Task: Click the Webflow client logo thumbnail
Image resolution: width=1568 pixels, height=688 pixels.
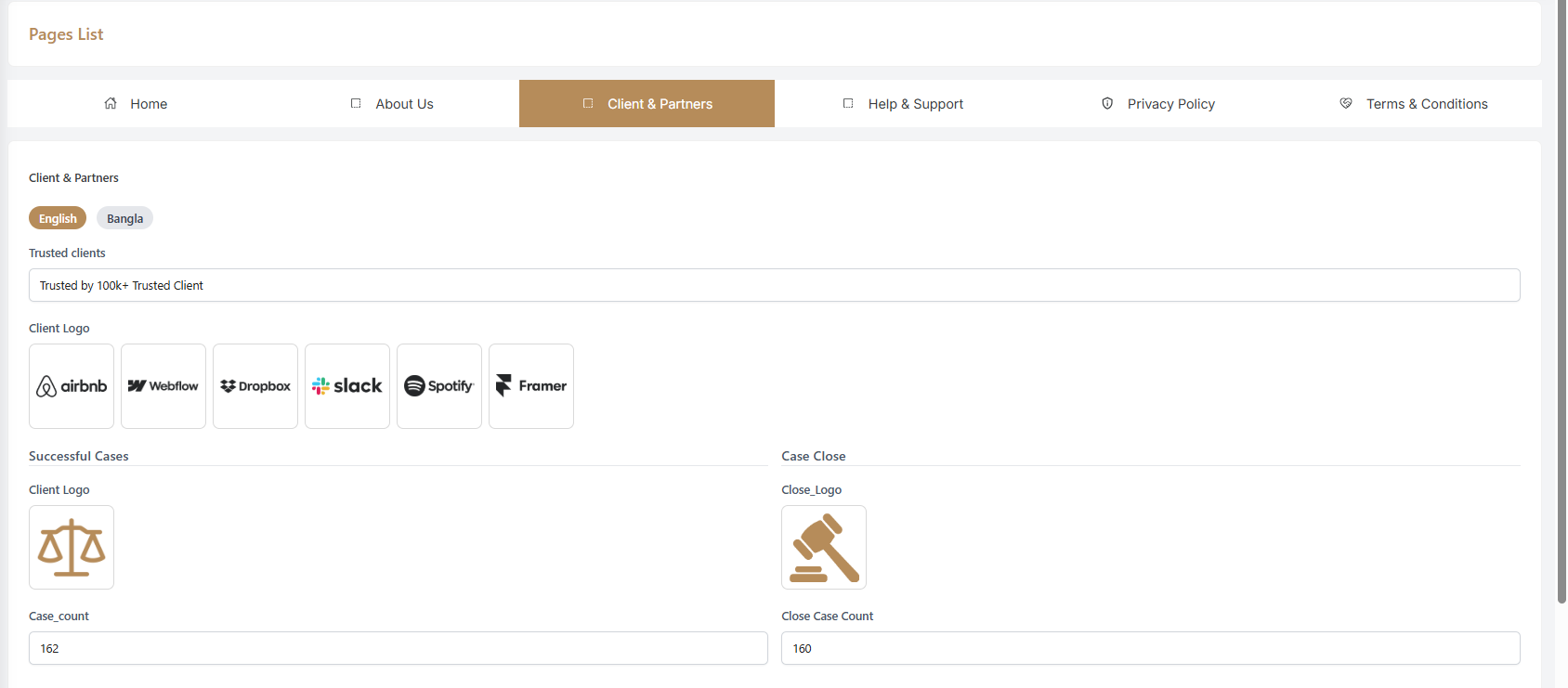Action: click(163, 386)
